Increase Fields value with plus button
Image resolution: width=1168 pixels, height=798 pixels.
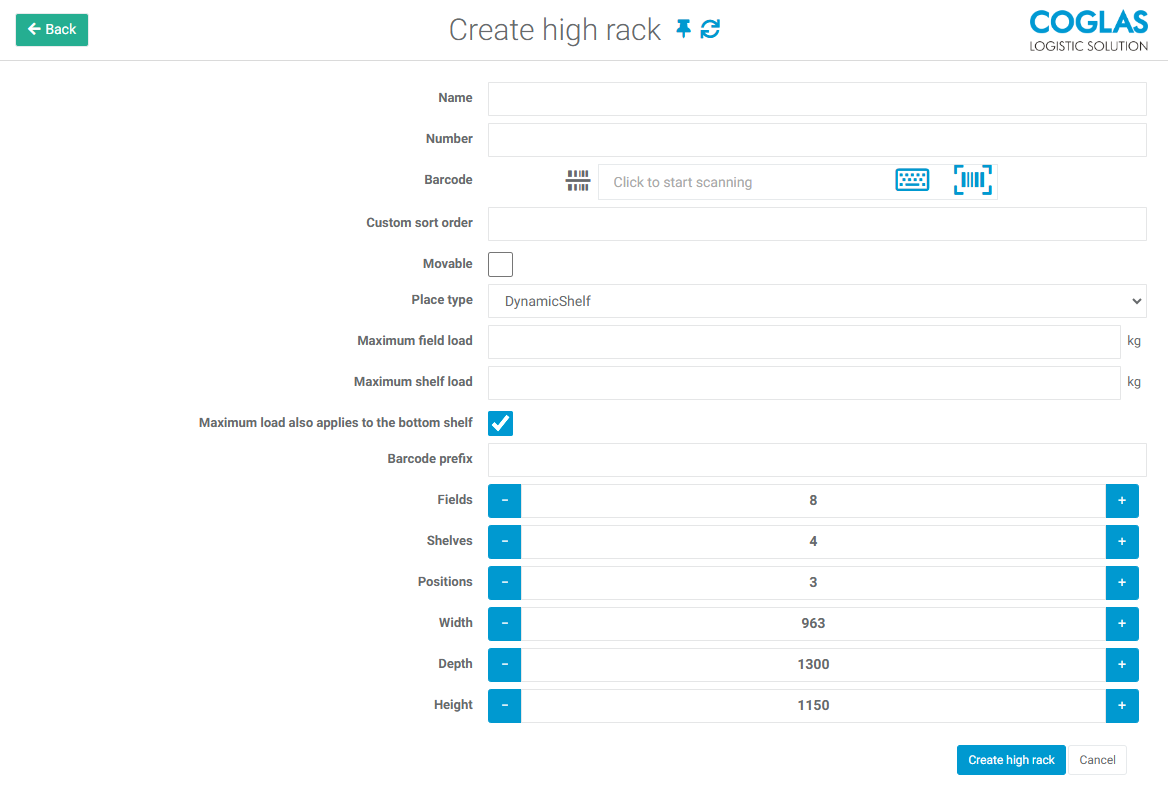pyautogui.click(x=1121, y=501)
